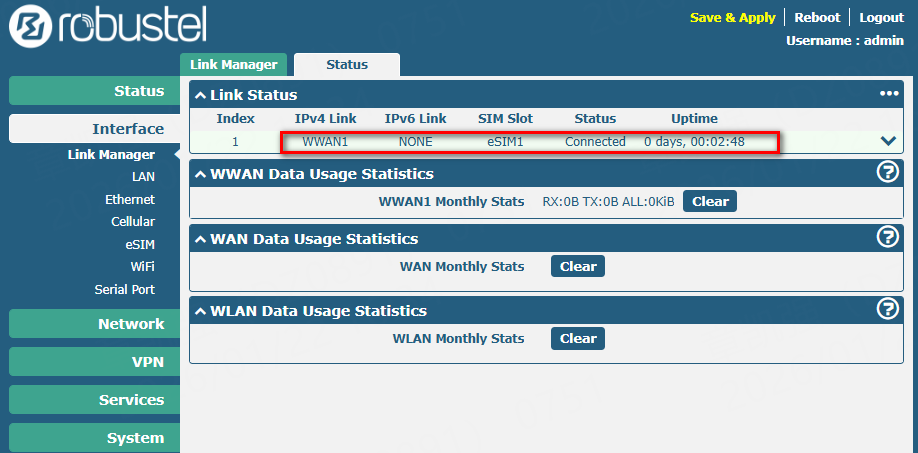918x453 pixels.
Task: Switch to the Link Manager tab
Action: [233, 64]
